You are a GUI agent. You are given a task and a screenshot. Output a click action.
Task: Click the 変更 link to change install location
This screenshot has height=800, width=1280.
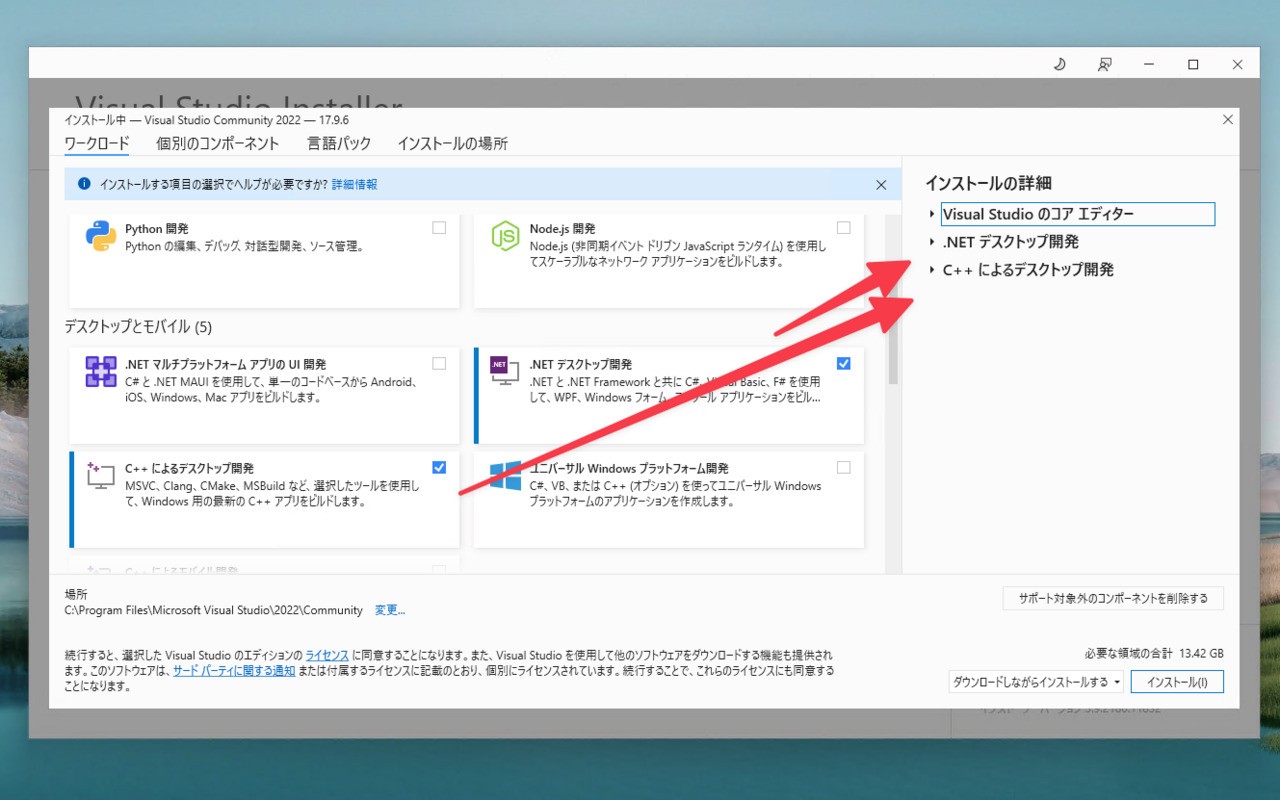click(x=389, y=610)
